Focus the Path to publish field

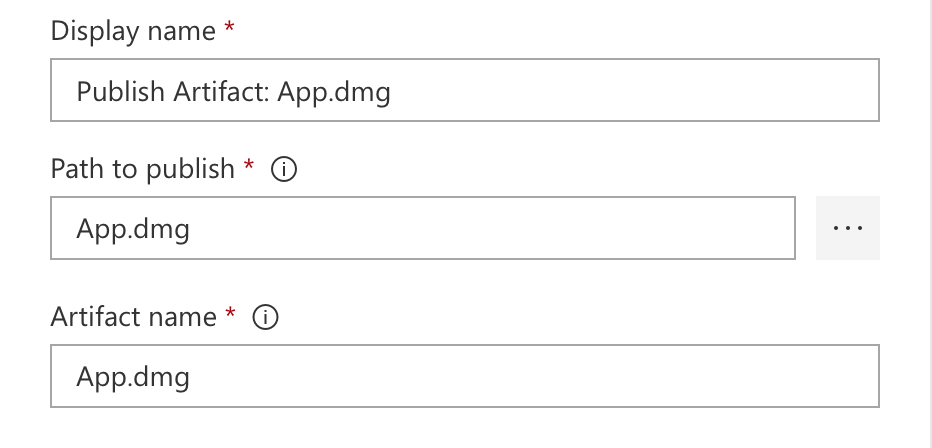tap(423, 228)
